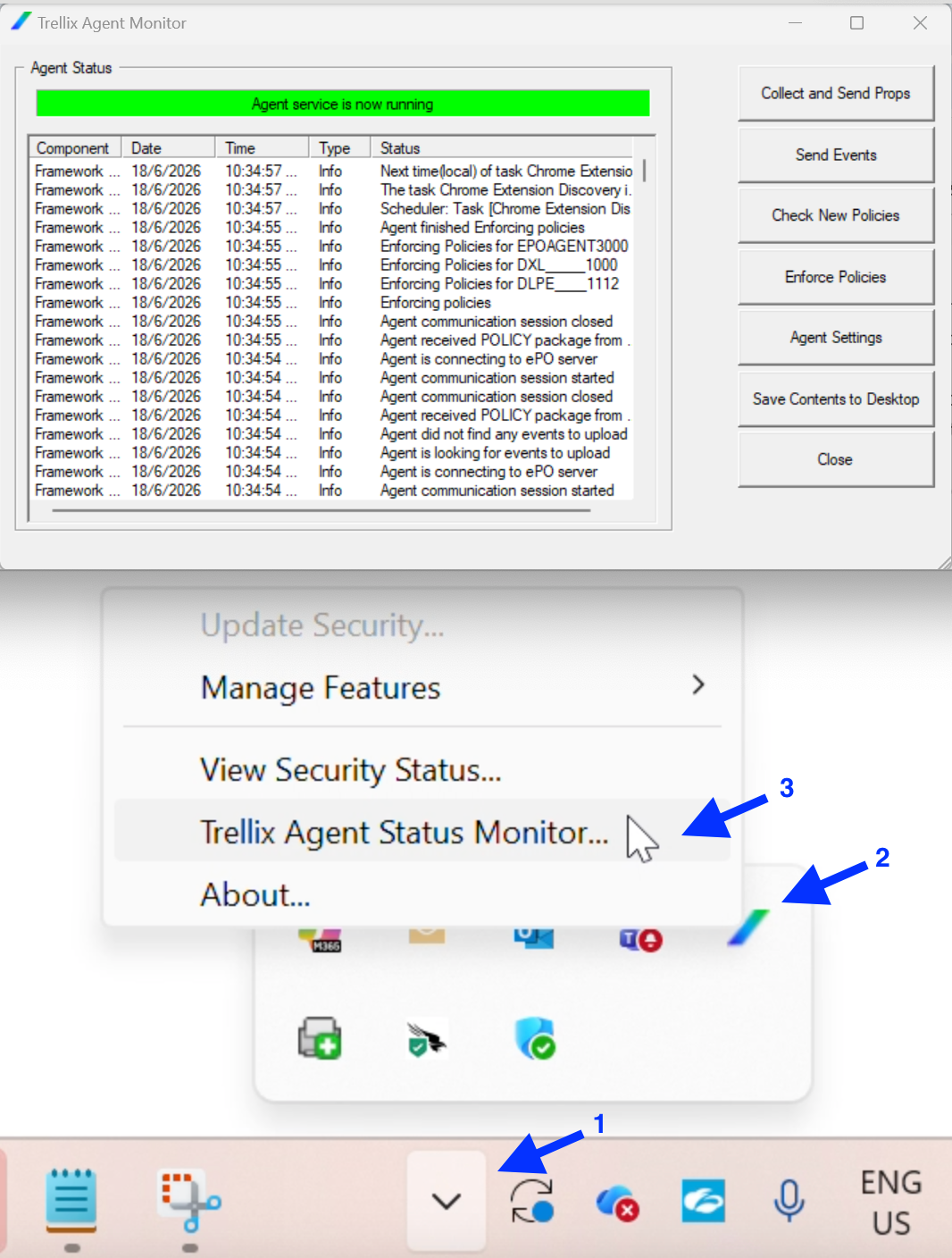Screen dimensions: 952x1258
Task: Open Agent Settings
Action: pyautogui.click(x=836, y=337)
